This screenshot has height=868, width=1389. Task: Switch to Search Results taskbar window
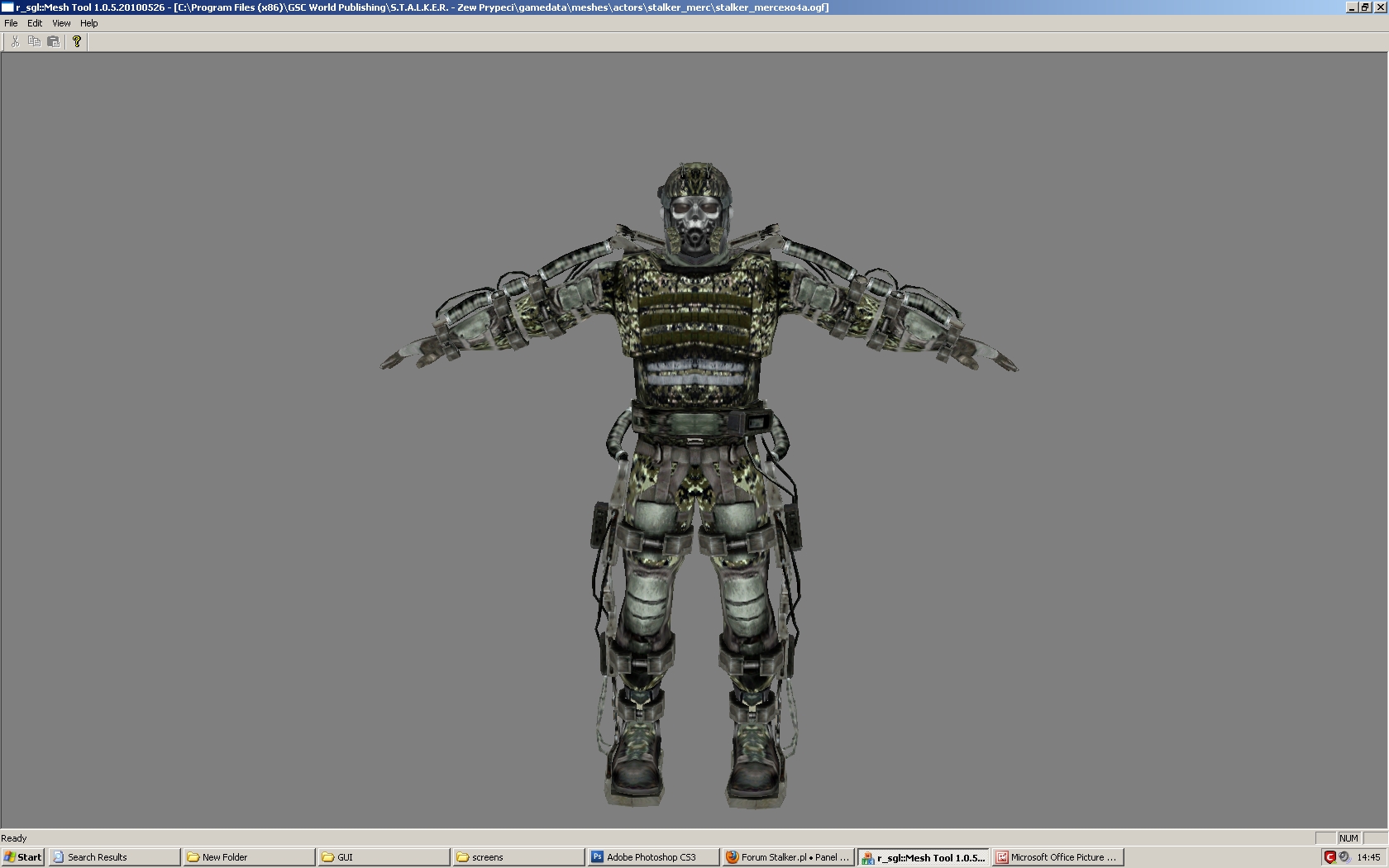(x=114, y=857)
